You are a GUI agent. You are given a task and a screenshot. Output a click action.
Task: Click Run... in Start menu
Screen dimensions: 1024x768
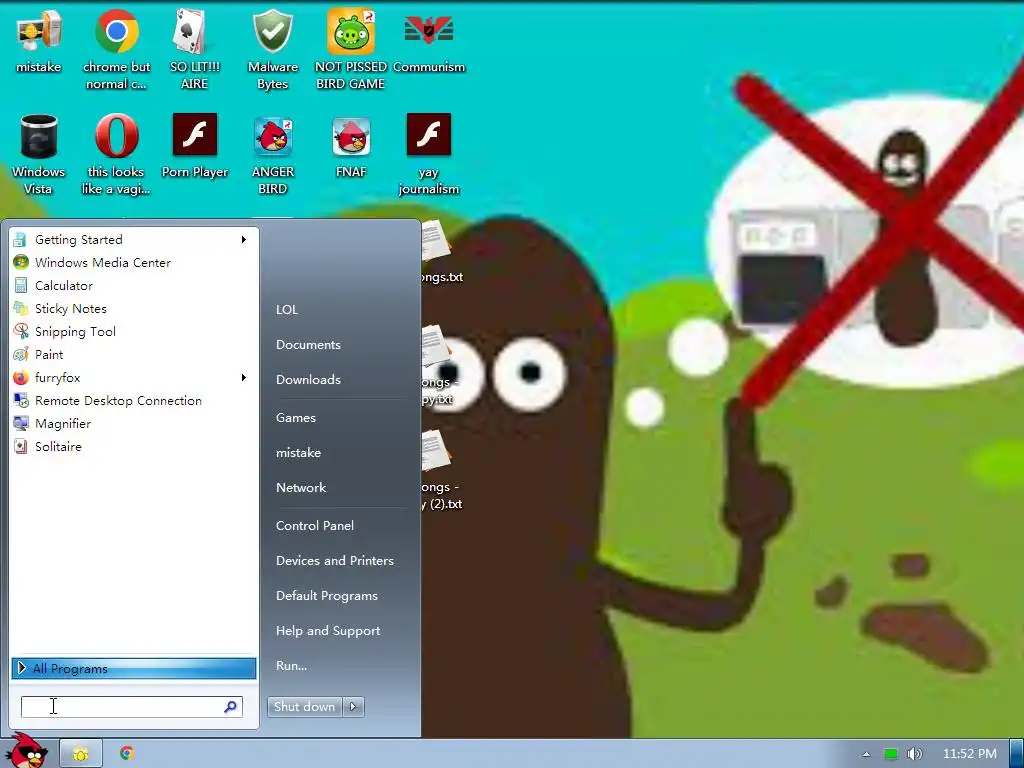click(x=291, y=666)
